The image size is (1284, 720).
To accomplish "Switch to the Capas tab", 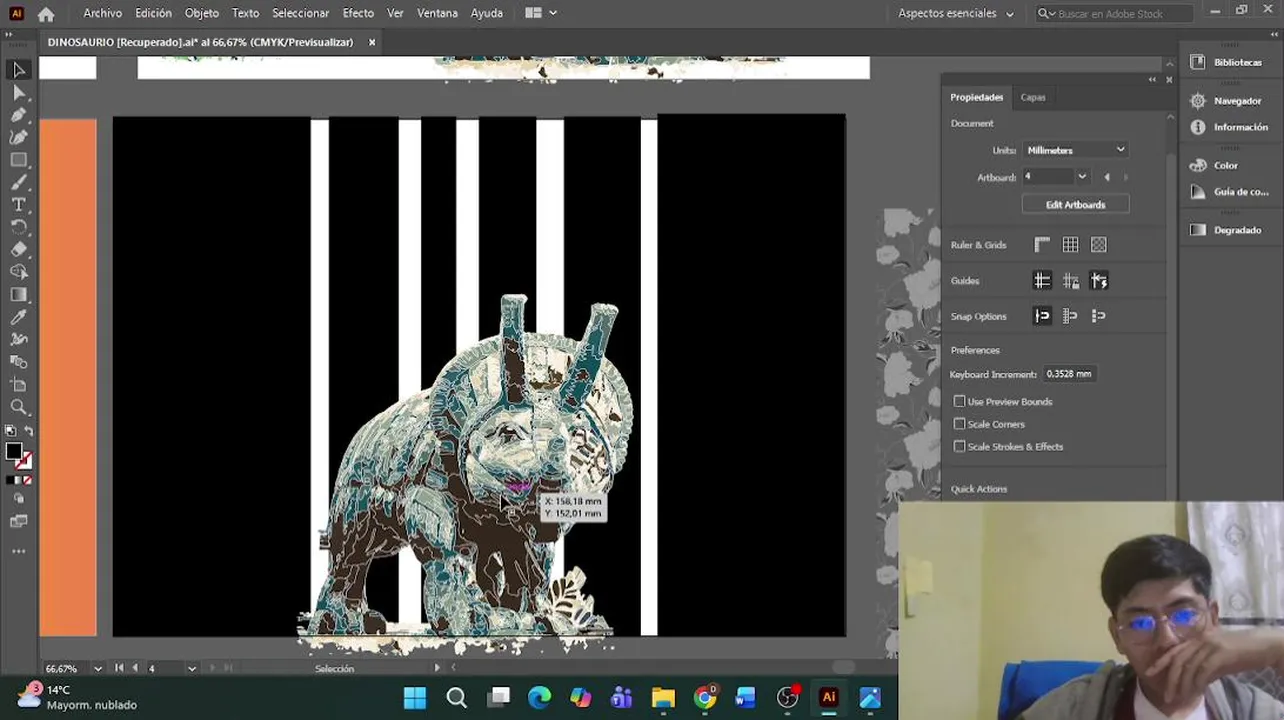I will pos(1033,97).
